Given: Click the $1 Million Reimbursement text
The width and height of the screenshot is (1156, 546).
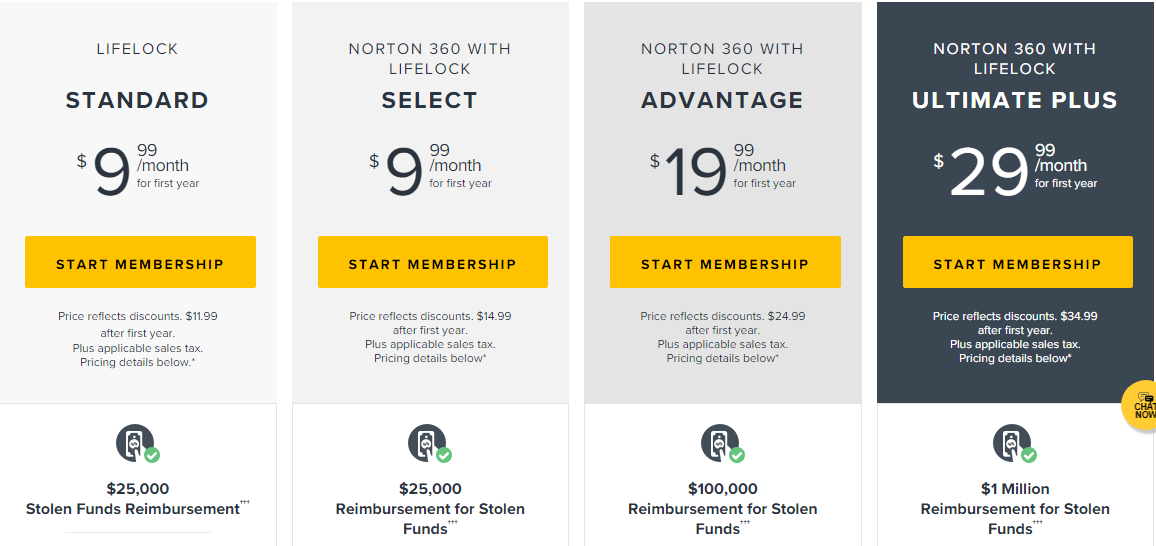Looking at the screenshot, I should click(x=1014, y=508).
